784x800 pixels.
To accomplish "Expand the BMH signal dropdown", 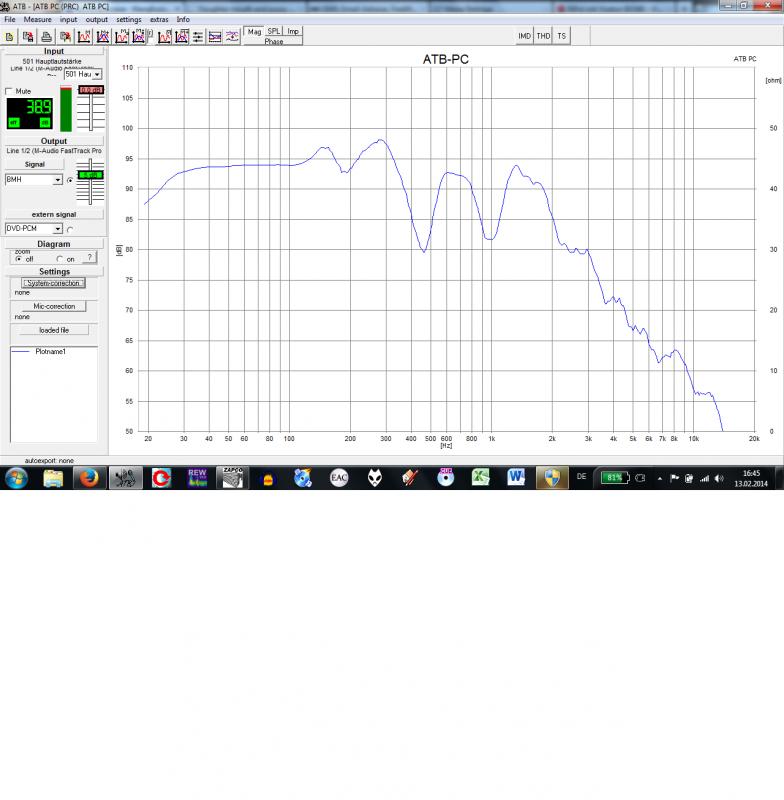I will coord(58,180).
